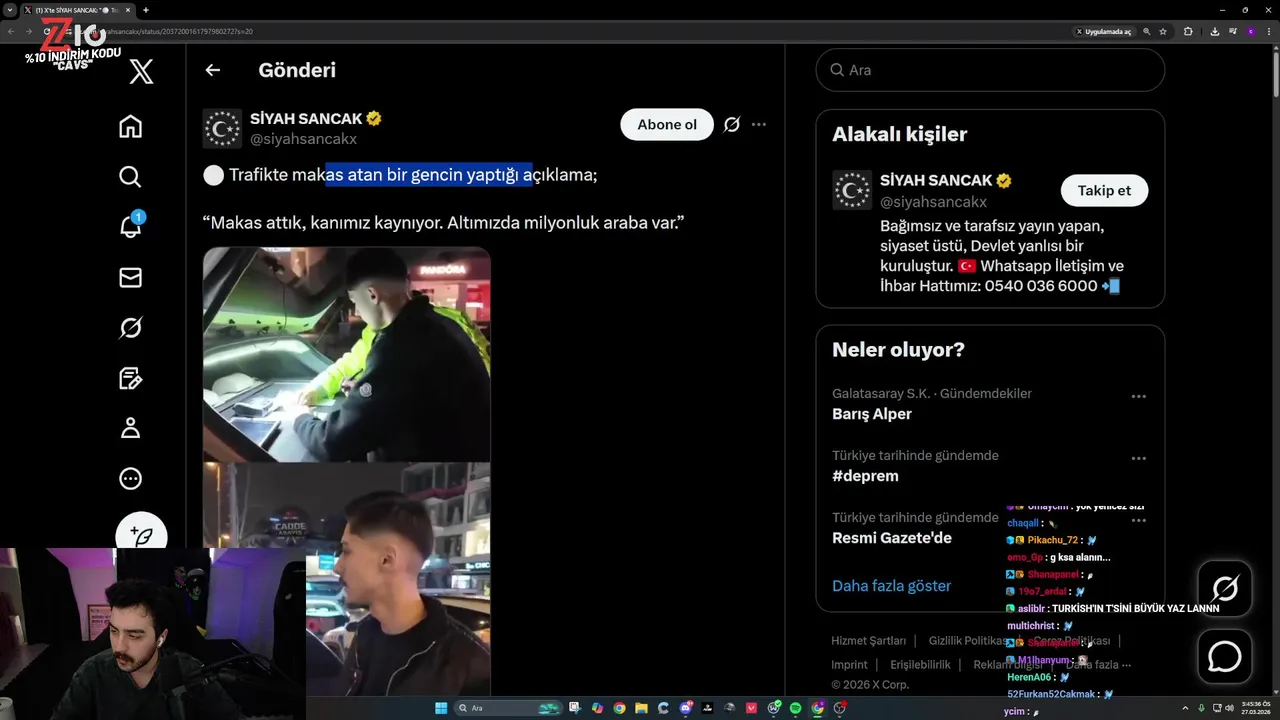Image resolution: width=1280 pixels, height=720 pixels.
Task: Open Chrome three-dot menu
Action: pos(1269,32)
